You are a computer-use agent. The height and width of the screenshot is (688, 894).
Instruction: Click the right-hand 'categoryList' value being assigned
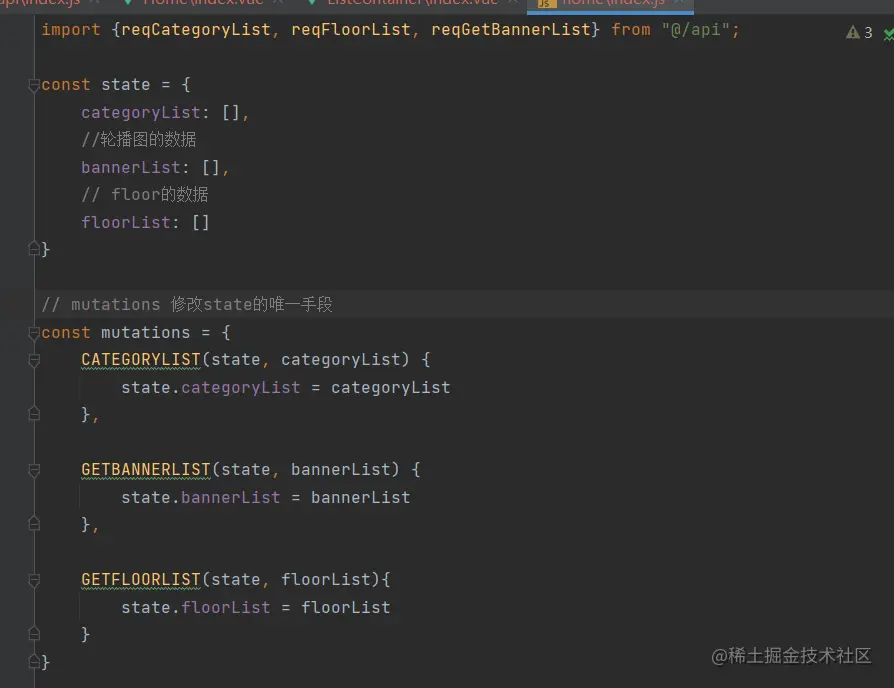(391, 388)
